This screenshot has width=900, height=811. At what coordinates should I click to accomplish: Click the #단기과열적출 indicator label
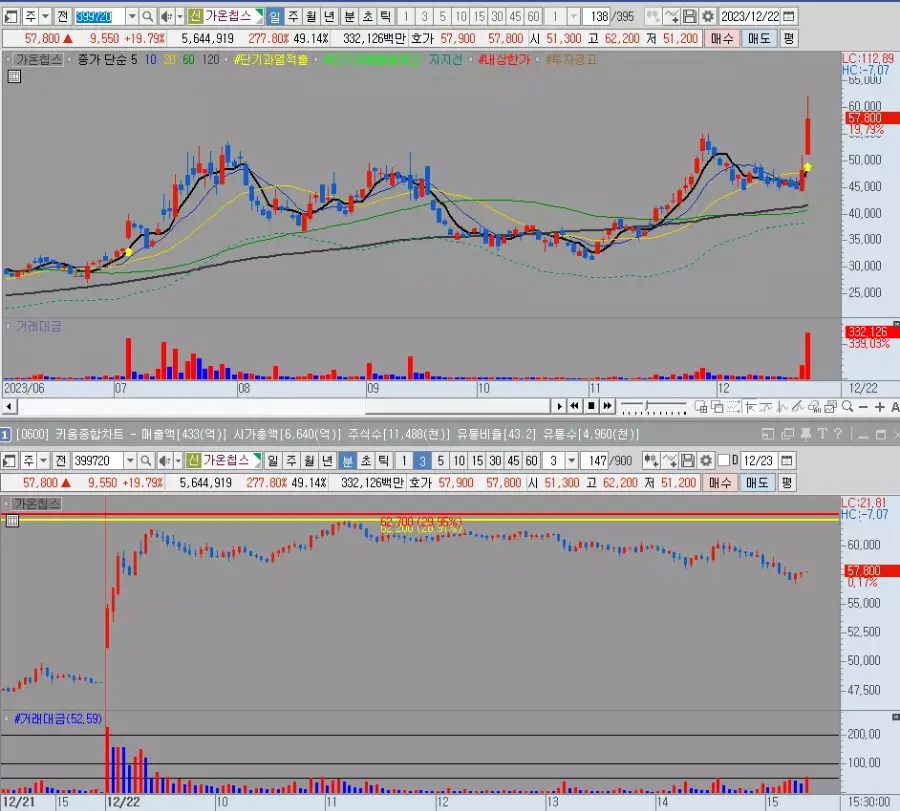271,59
